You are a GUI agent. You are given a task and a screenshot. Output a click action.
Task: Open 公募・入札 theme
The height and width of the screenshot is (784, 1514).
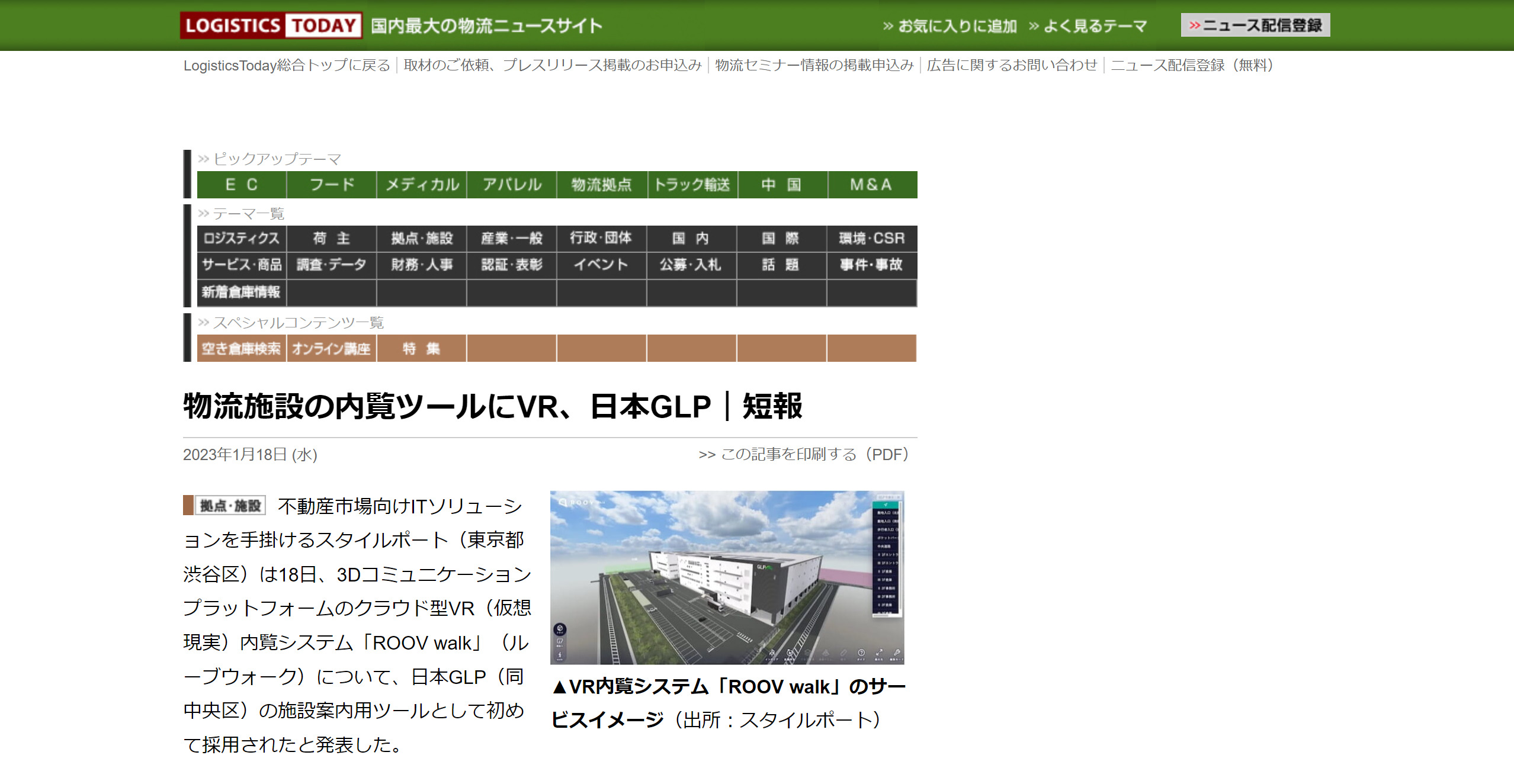tap(692, 265)
